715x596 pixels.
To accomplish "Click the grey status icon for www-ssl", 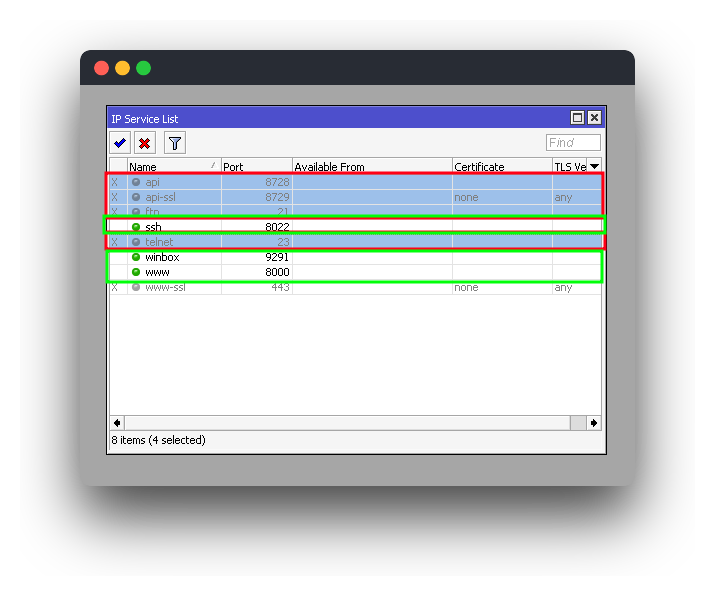I will tap(136, 287).
